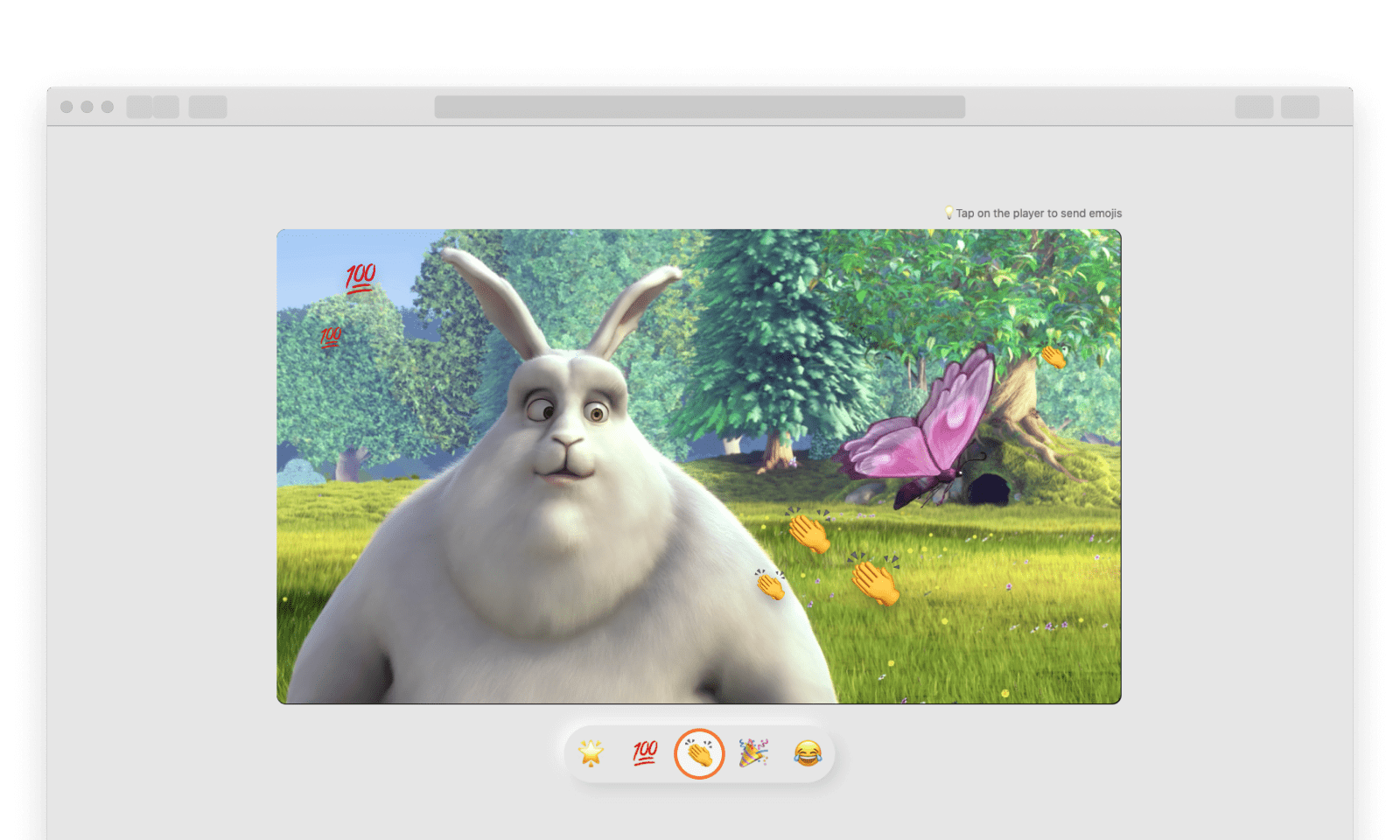Click the lightbulb icon beside the tip text
Screen dimensions: 1400x840
click(948, 213)
